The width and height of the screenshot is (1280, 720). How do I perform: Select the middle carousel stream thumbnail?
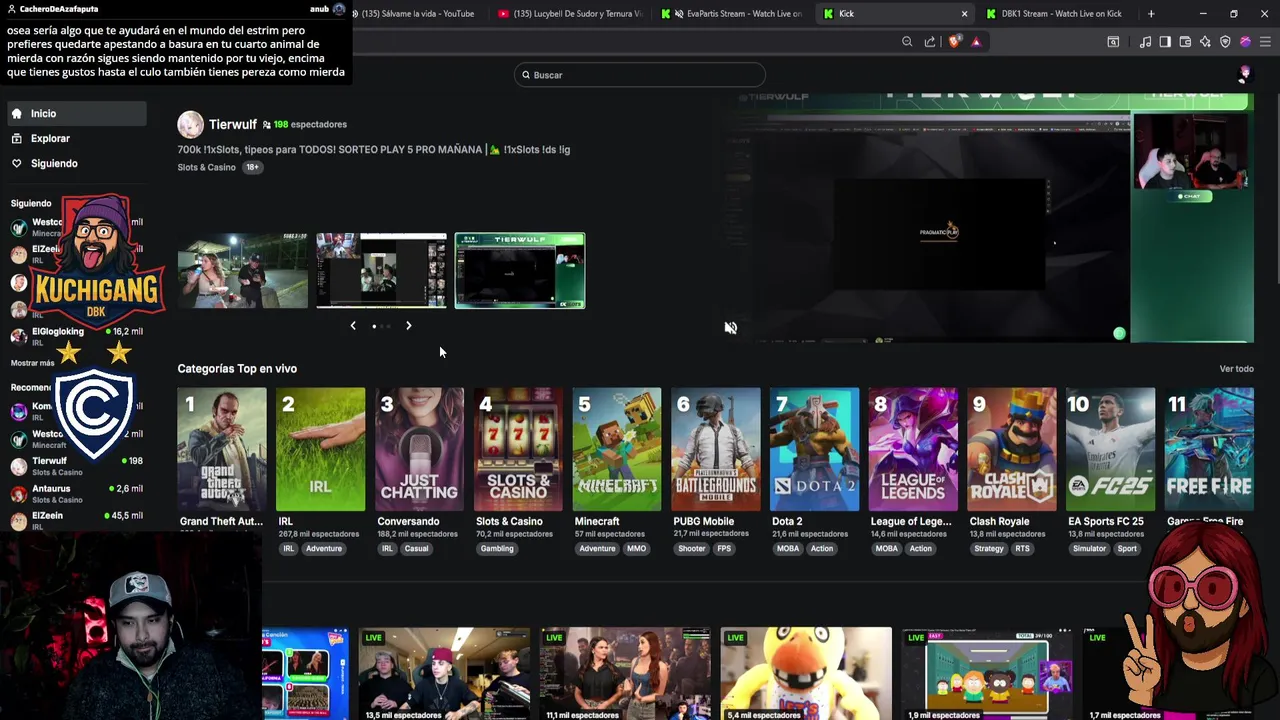(x=382, y=271)
